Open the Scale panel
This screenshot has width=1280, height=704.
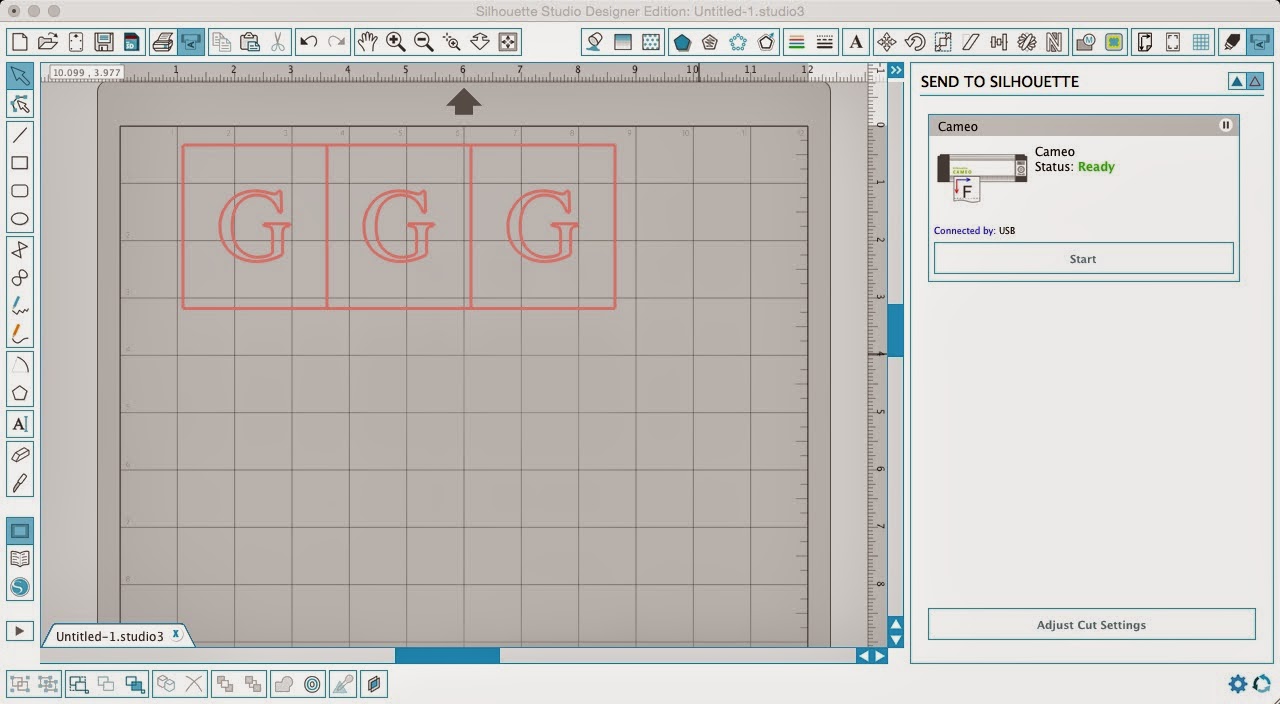click(x=941, y=42)
